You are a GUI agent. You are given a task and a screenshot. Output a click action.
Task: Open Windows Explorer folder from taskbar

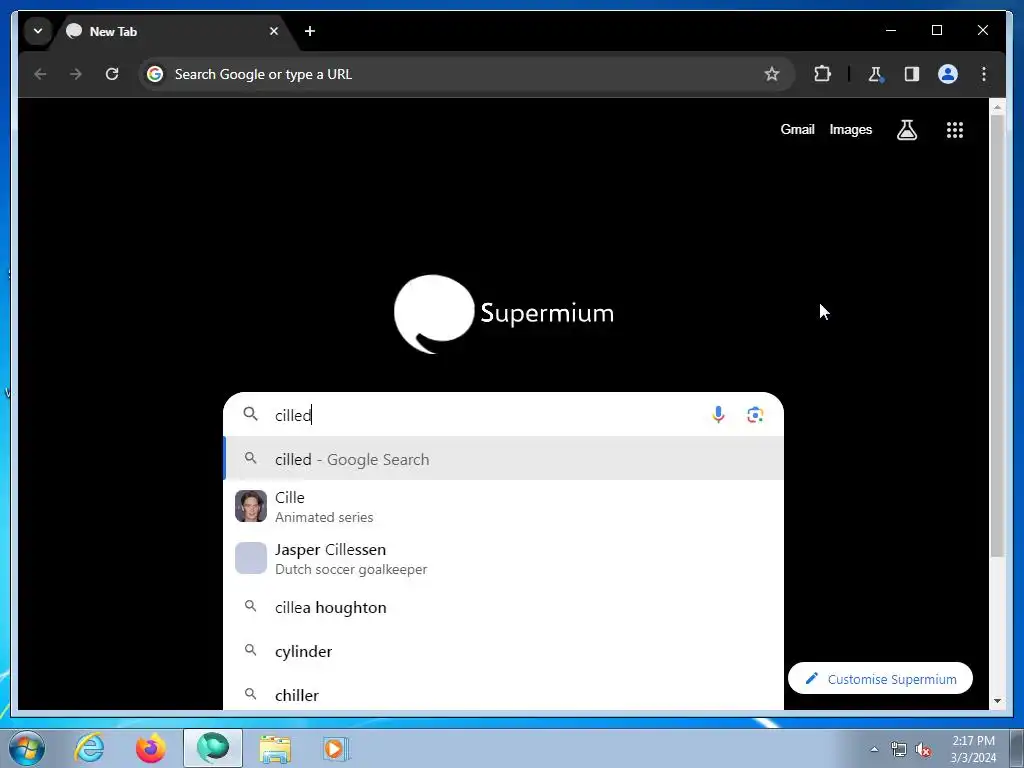click(x=275, y=748)
